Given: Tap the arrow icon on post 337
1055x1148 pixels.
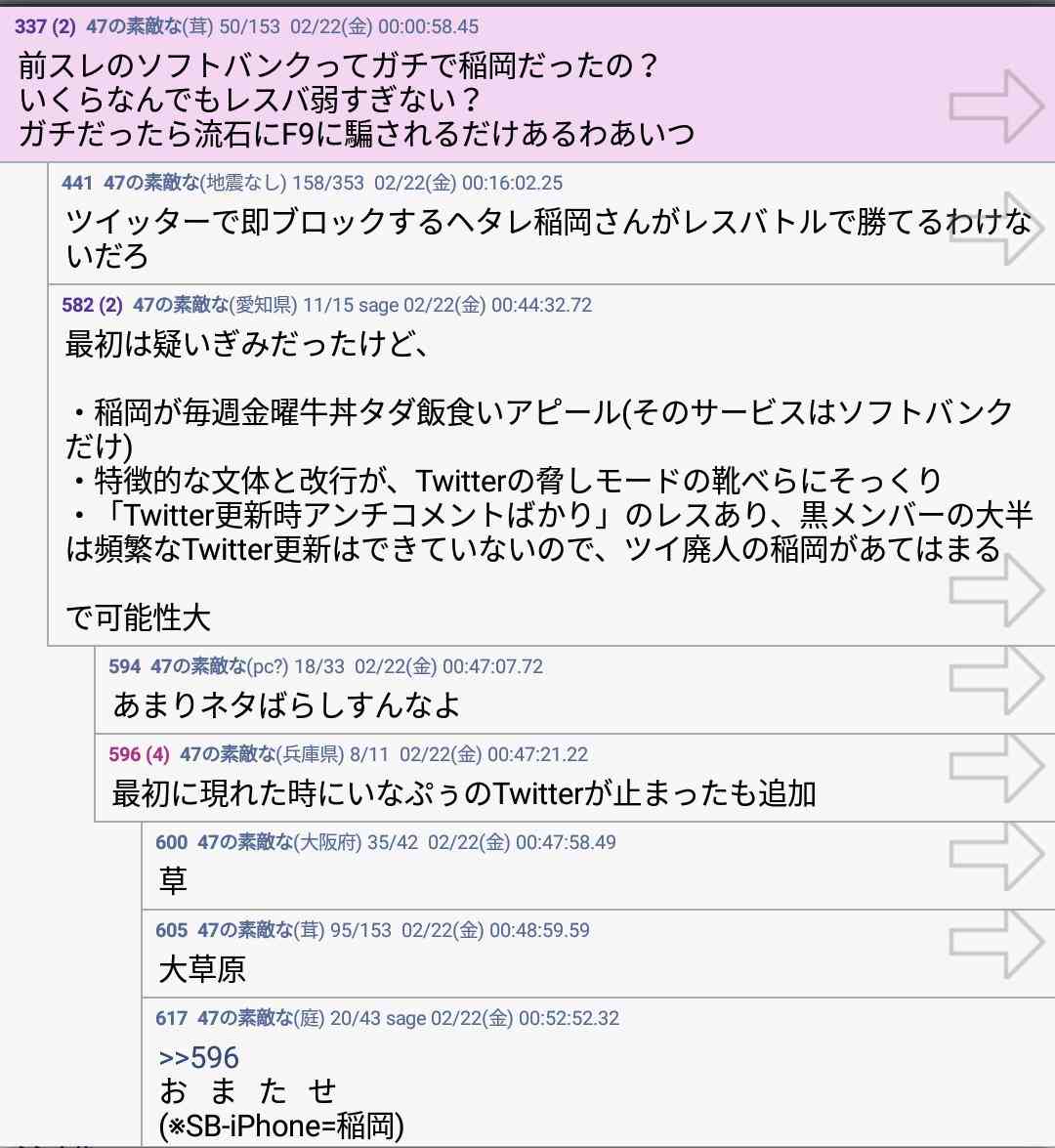Looking at the screenshot, I should 996,106.
